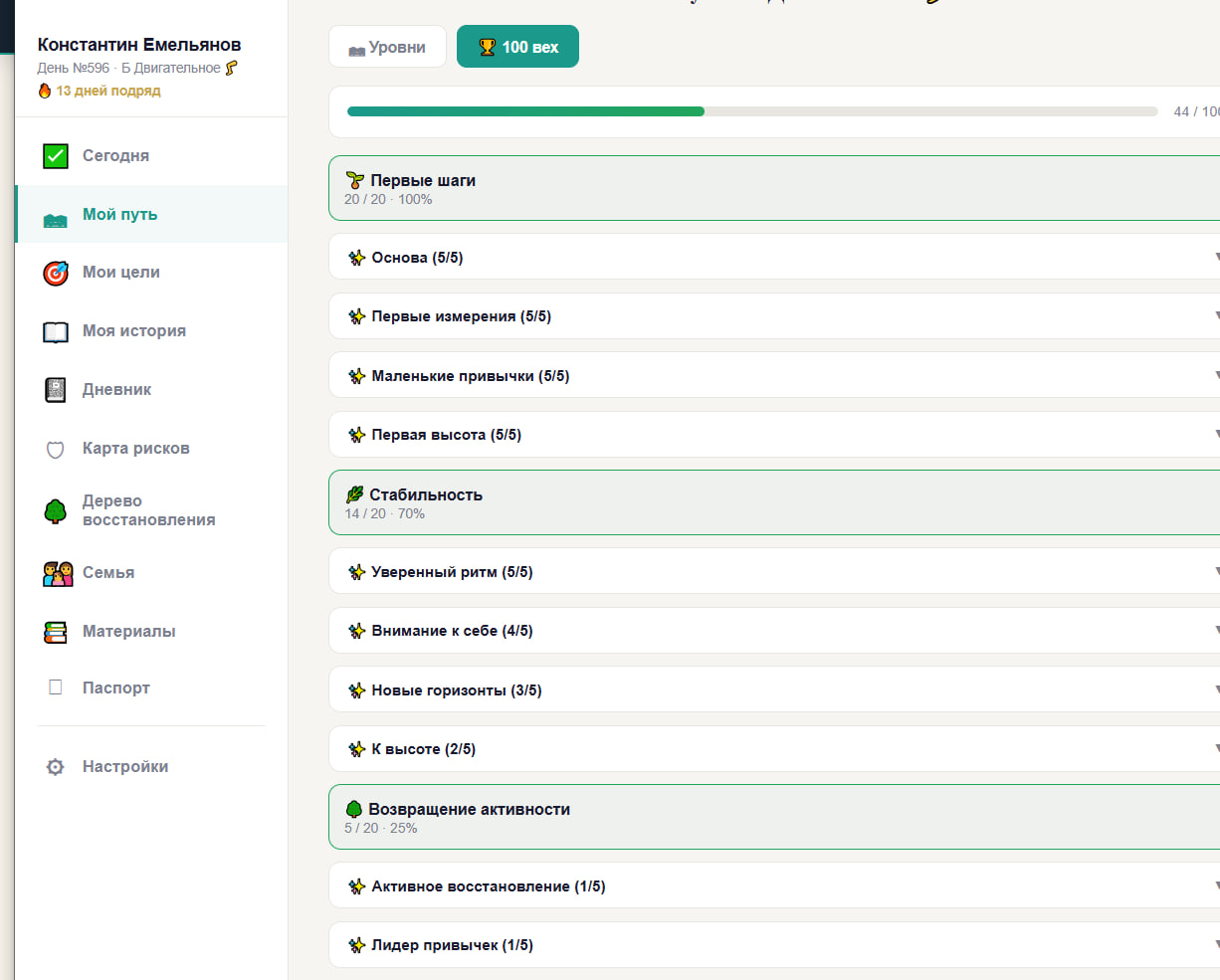Click the open book icon for Моя история

56,332
